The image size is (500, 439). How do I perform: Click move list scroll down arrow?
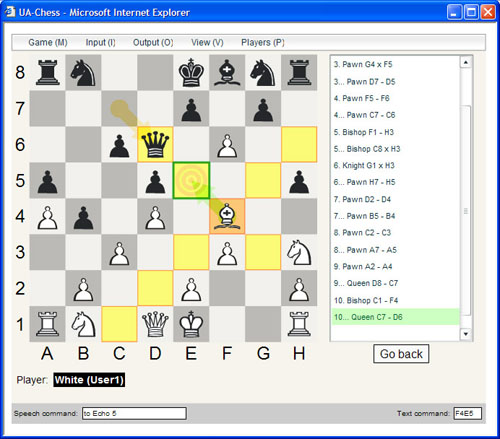[x=466, y=334]
